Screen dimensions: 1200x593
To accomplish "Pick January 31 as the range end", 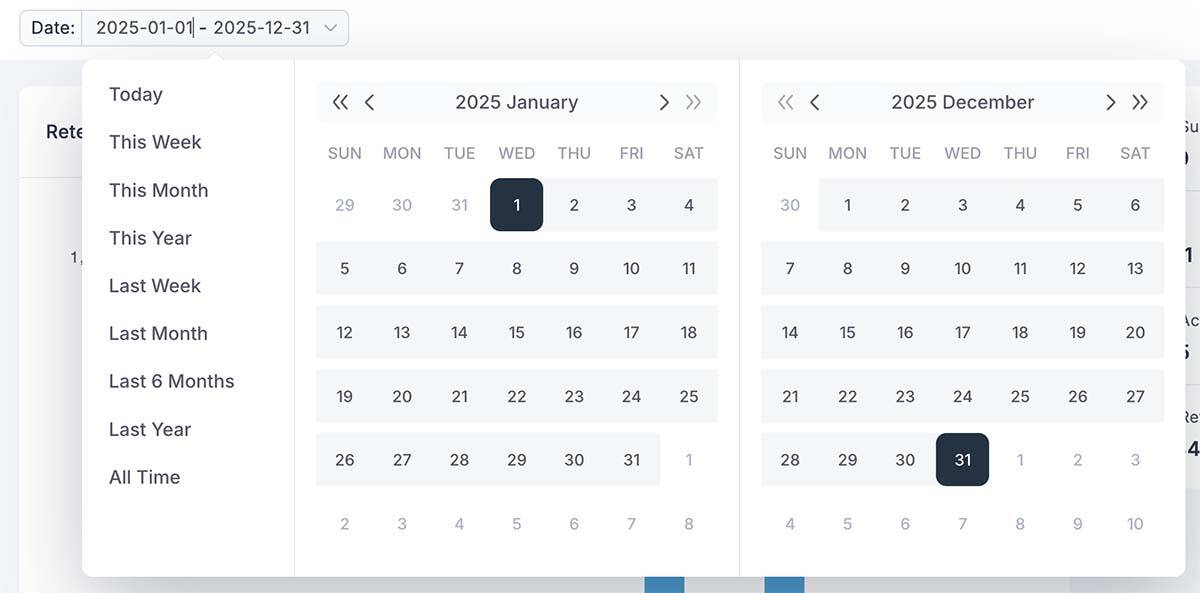I will [x=631, y=460].
